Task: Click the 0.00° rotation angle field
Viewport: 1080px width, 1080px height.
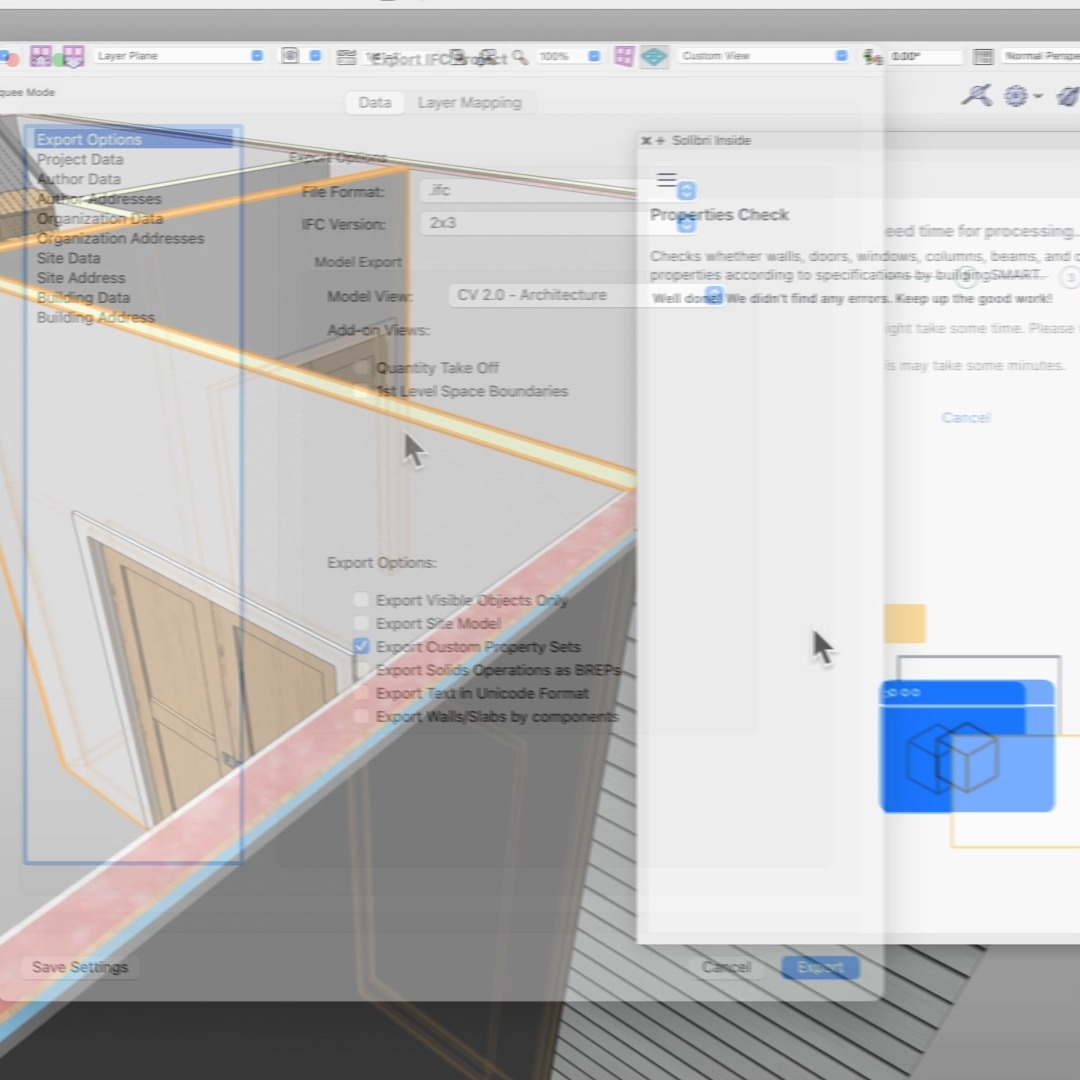Action: pos(925,56)
